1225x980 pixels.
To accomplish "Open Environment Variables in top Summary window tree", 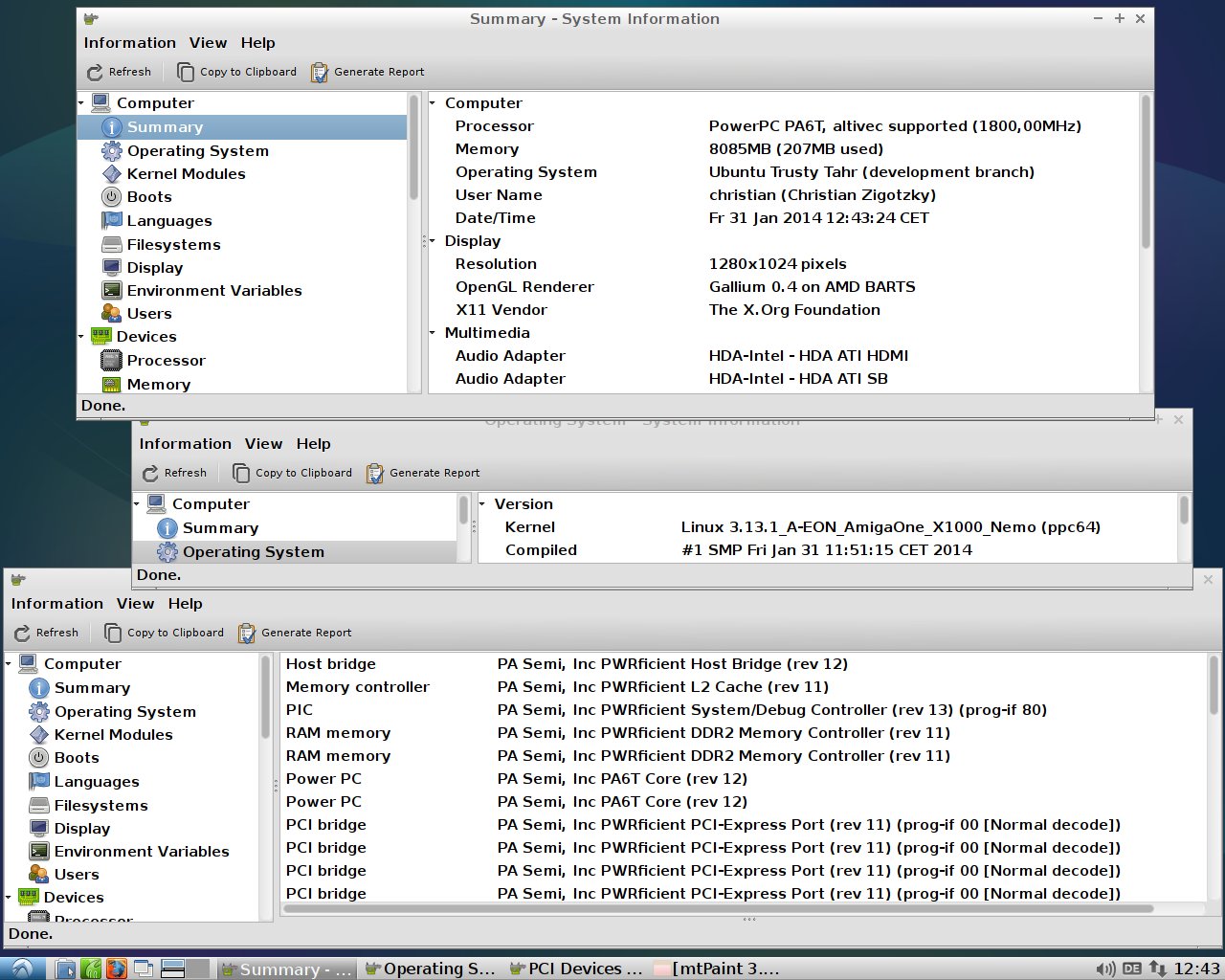I will (213, 291).
